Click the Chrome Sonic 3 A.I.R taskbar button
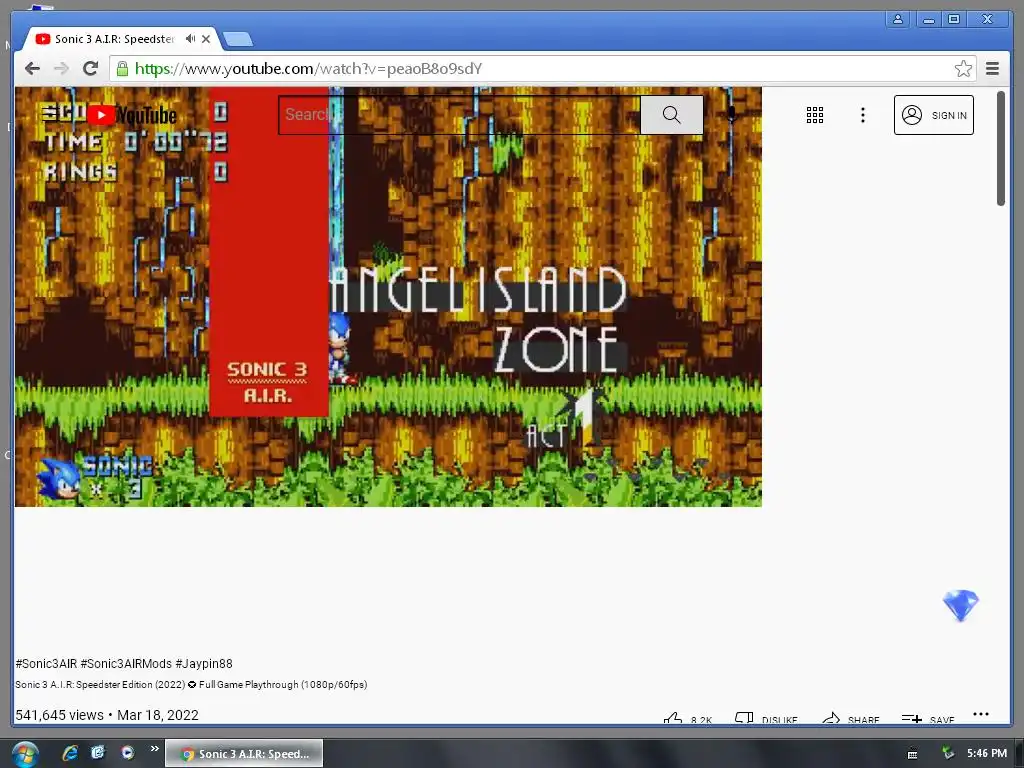Image resolution: width=1024 pixels, height=768 pixels. (x=244, y=754)
